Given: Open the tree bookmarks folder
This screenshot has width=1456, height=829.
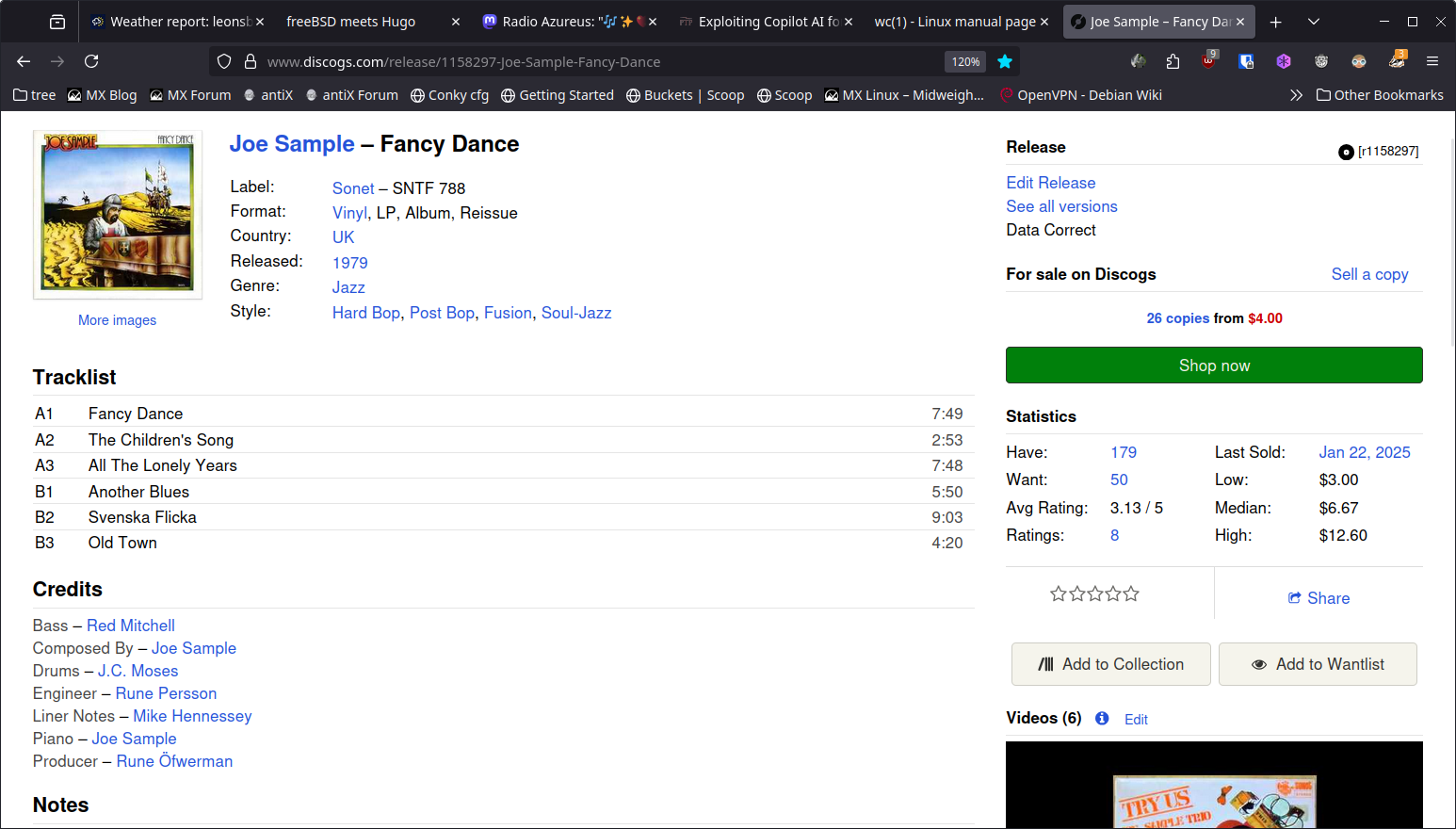Looking at the screenshot, I should coord(35,95).
